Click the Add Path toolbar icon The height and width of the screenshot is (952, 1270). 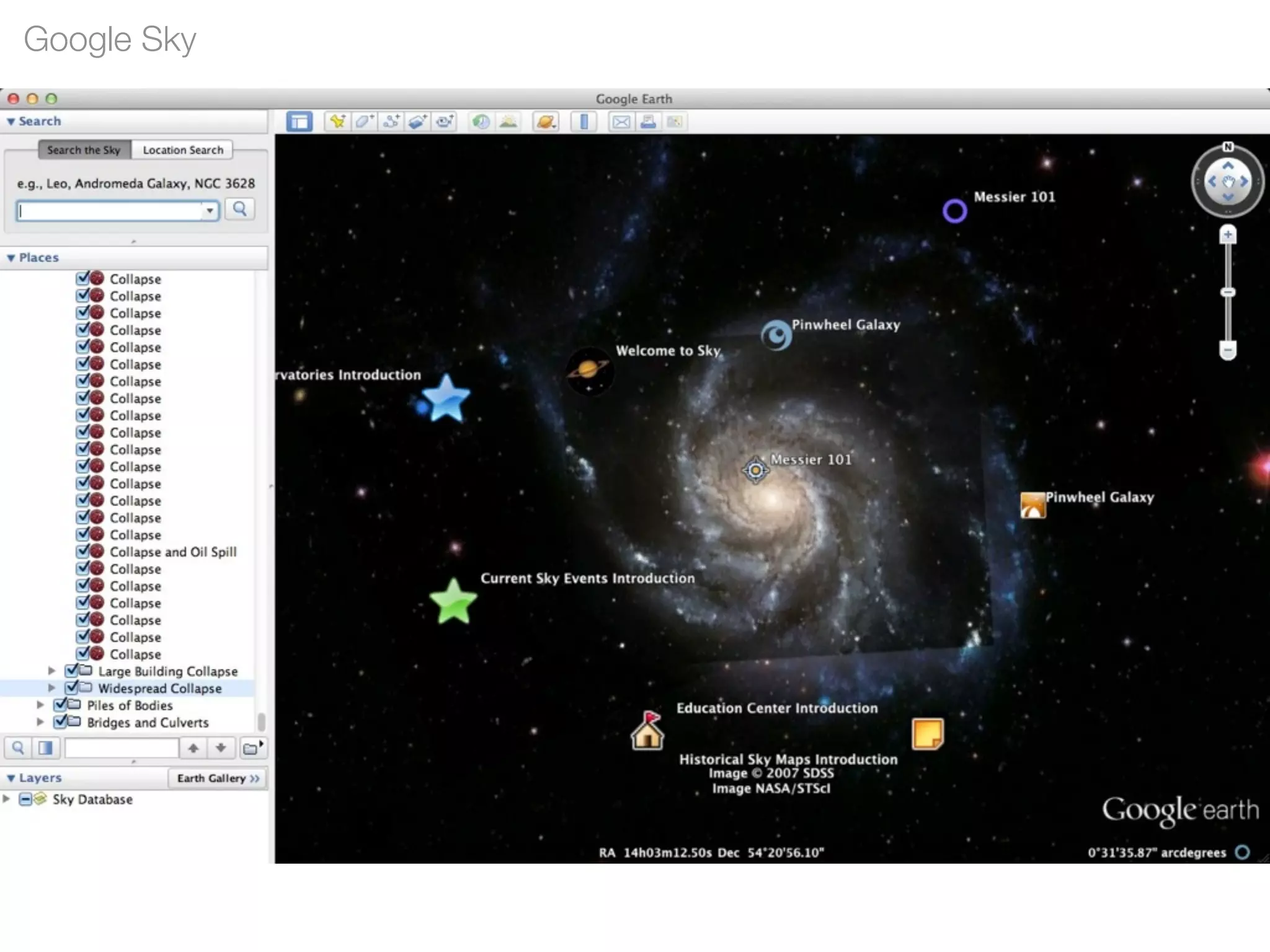pyautogui.click(x=391, y=121)
